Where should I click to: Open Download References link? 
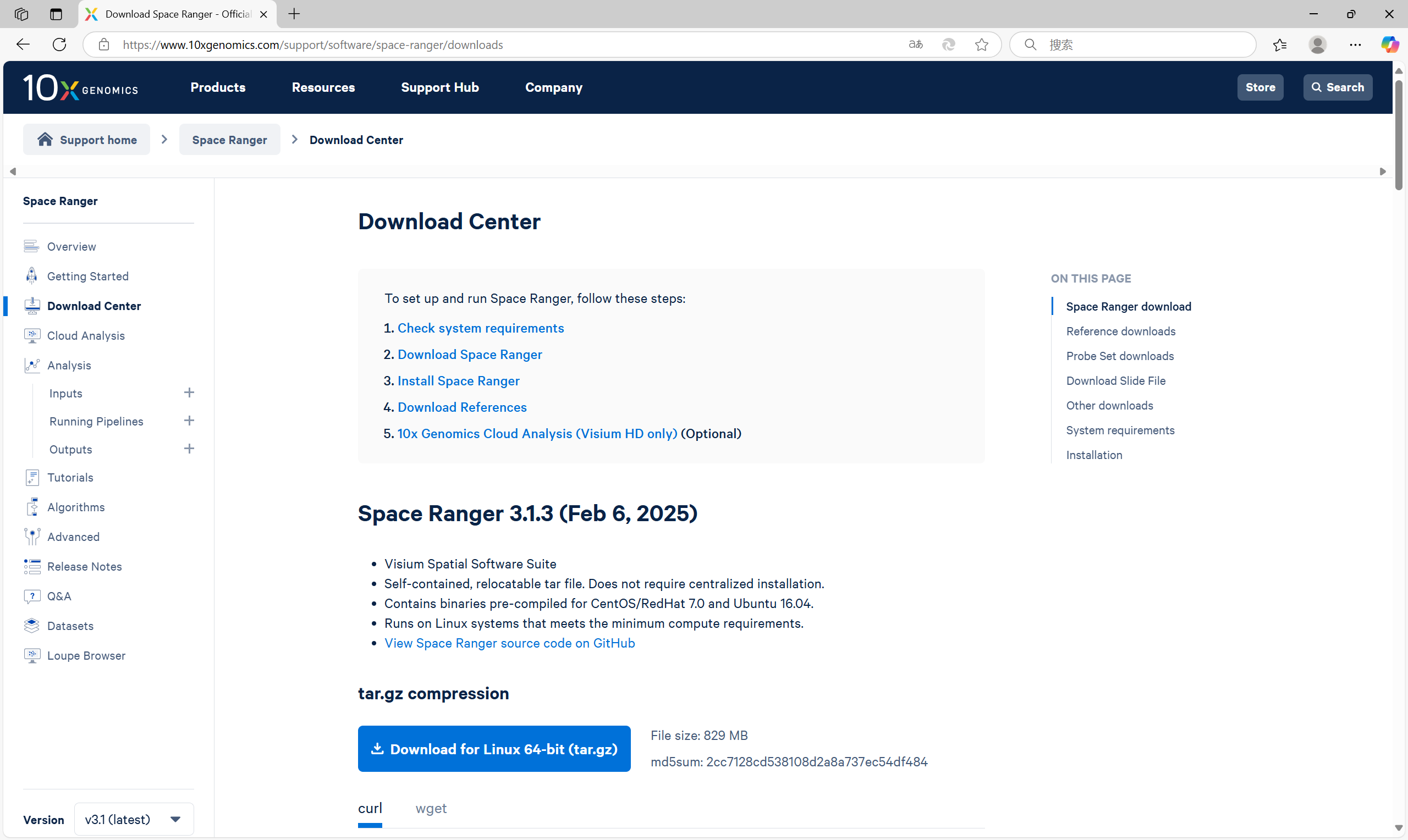coord(462,407)
